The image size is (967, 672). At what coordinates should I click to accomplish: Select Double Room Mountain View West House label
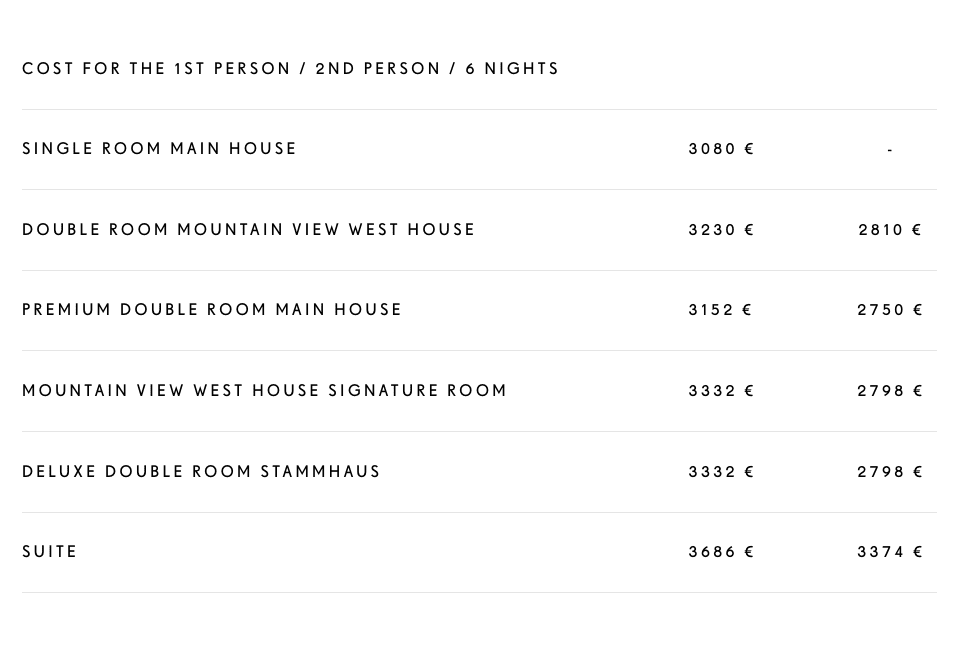pyautogui.click(x=249, y=229)
